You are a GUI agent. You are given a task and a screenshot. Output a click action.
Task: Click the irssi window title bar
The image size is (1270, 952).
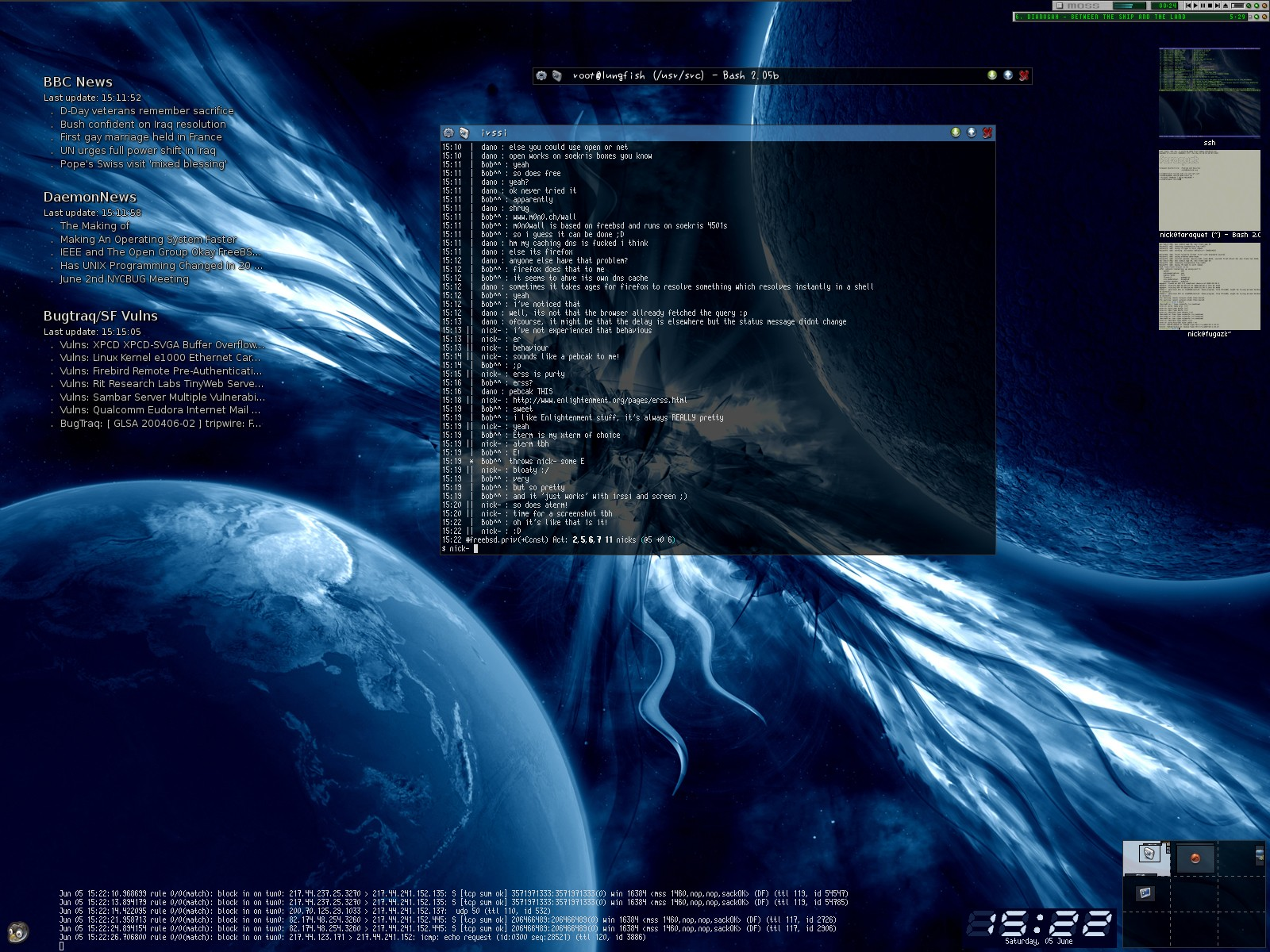714,133
